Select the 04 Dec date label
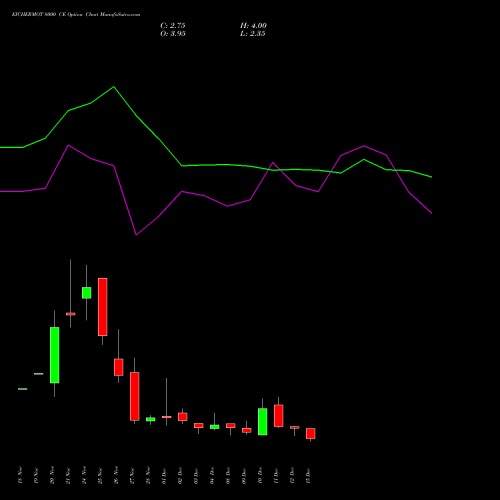The width and height of the screenshot is (500, 500). pos(212,475)
